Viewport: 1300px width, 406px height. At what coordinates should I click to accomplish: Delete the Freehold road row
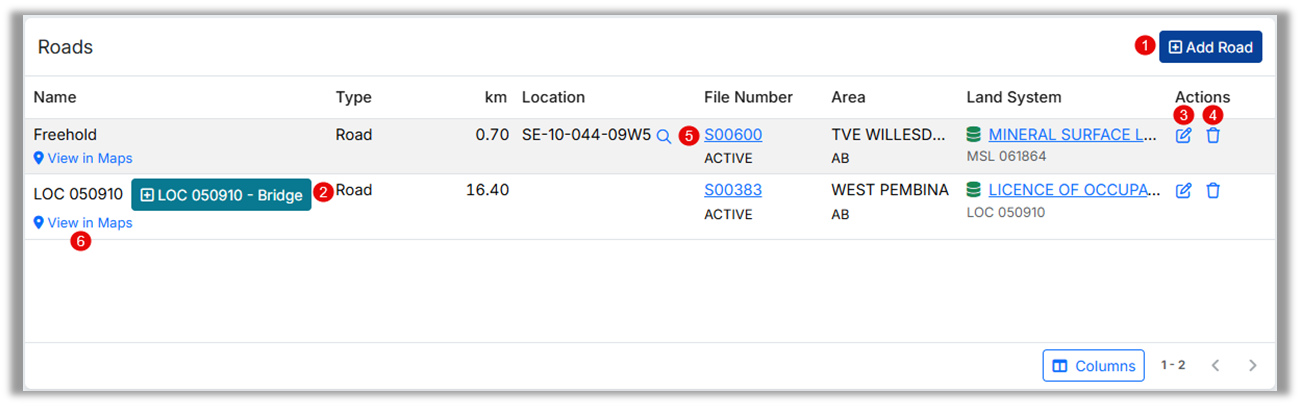(1213, 135)
